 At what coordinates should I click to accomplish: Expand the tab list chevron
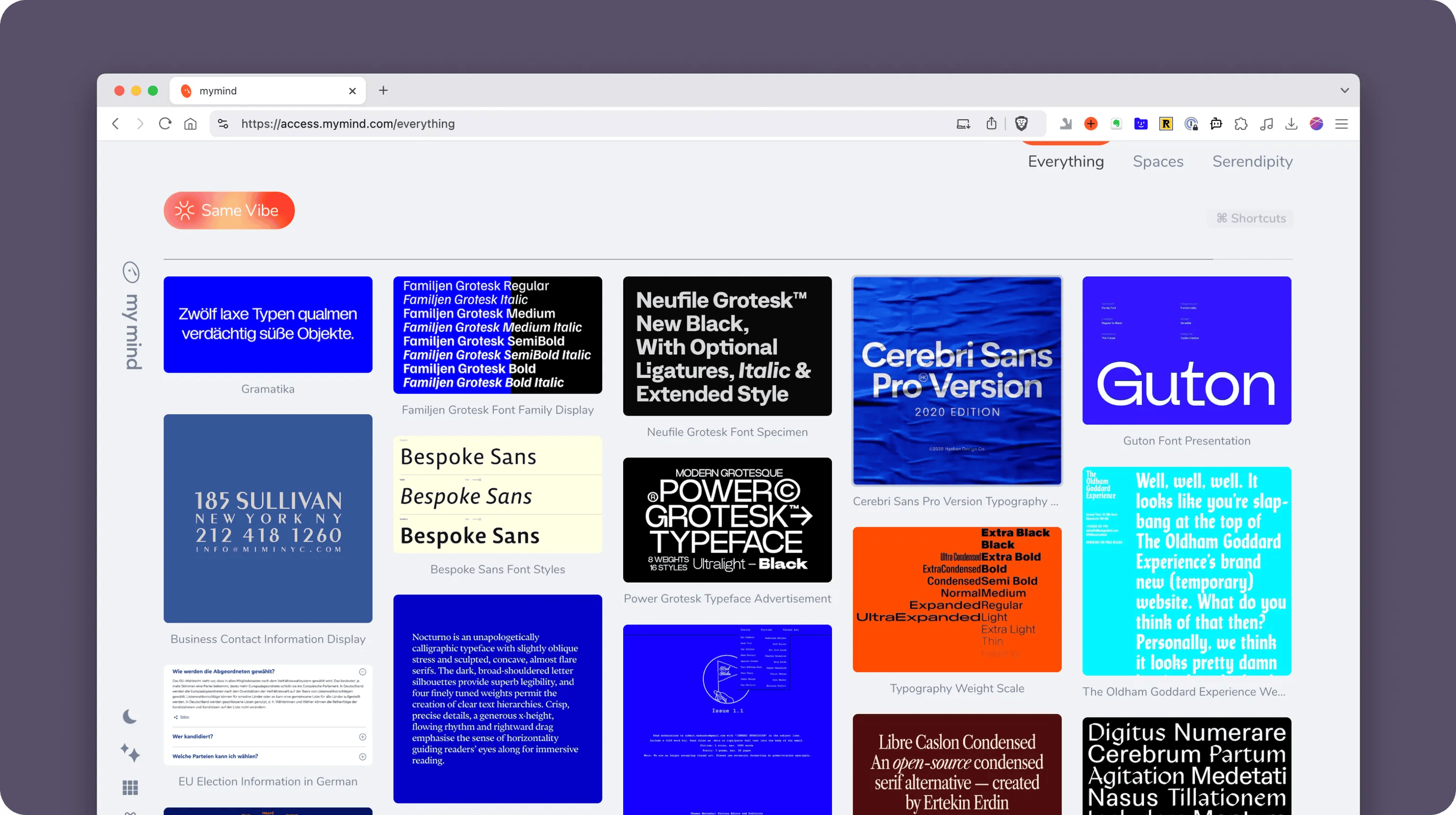click(x=1345, y=90)
